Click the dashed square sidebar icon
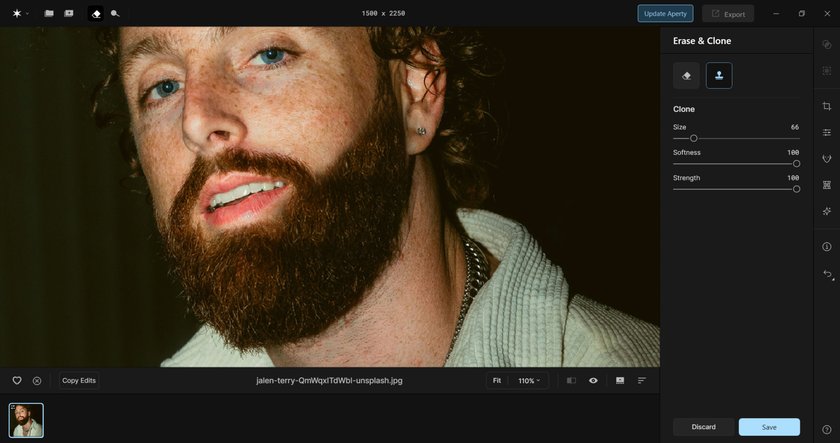Screen dimensions: 840x443 tap(827, 71)
